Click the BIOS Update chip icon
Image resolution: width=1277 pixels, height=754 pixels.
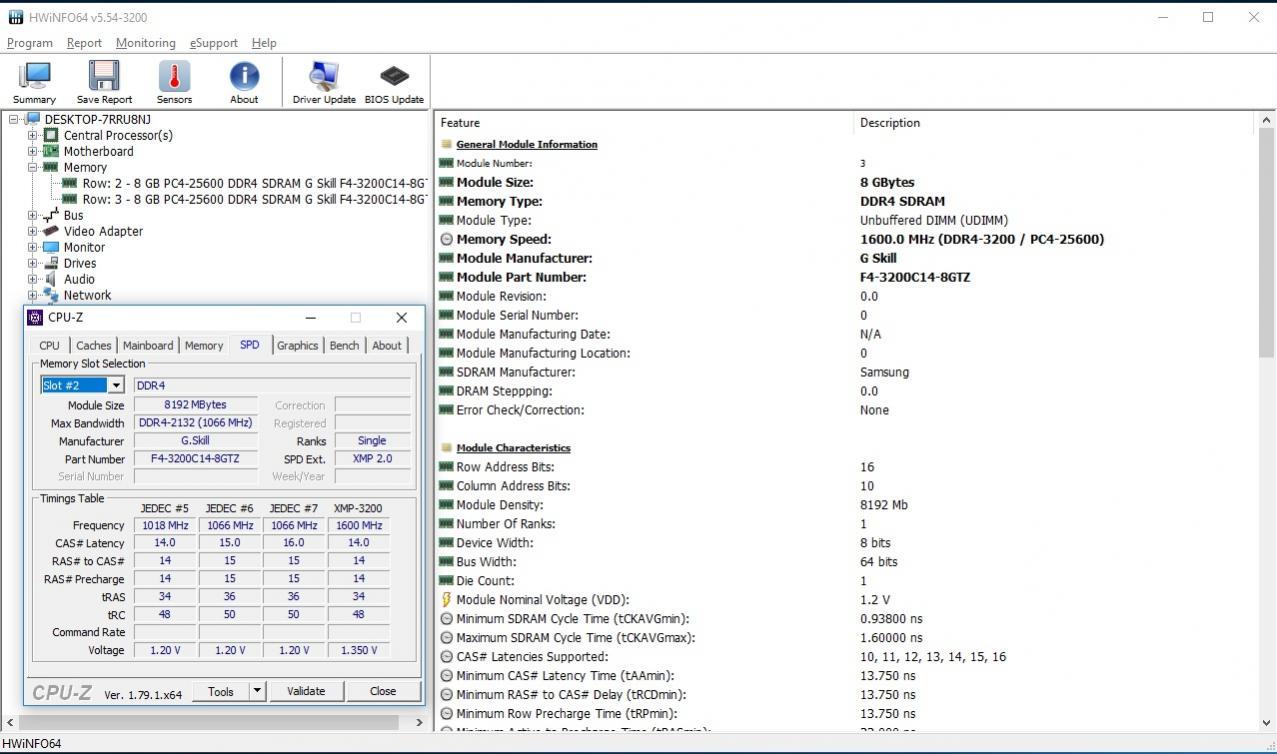tap(394, 79)
